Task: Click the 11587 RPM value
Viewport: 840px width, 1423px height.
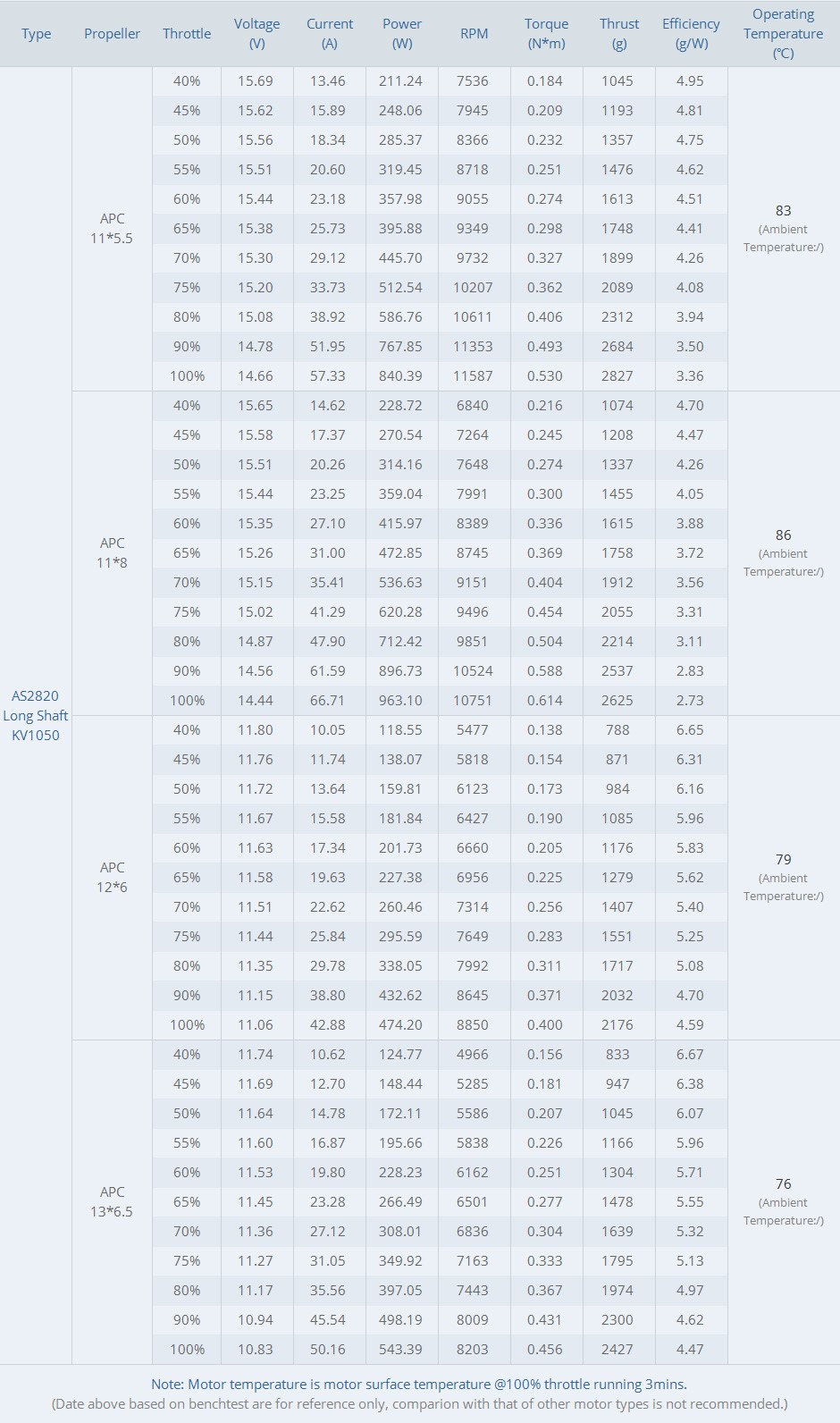Action: click(473, 375)
